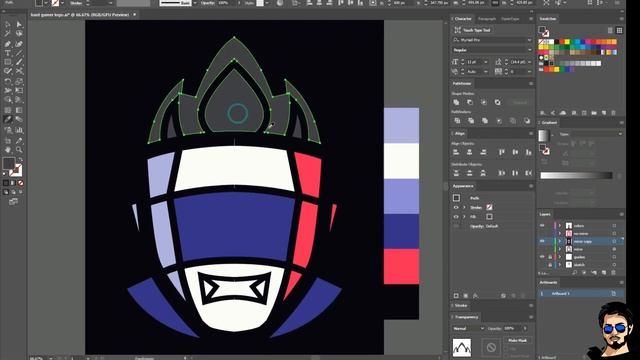Expand the colors layer in Layers panel
Image resolution: width=640 pixels, height=360 pixels.
(560, 225)
